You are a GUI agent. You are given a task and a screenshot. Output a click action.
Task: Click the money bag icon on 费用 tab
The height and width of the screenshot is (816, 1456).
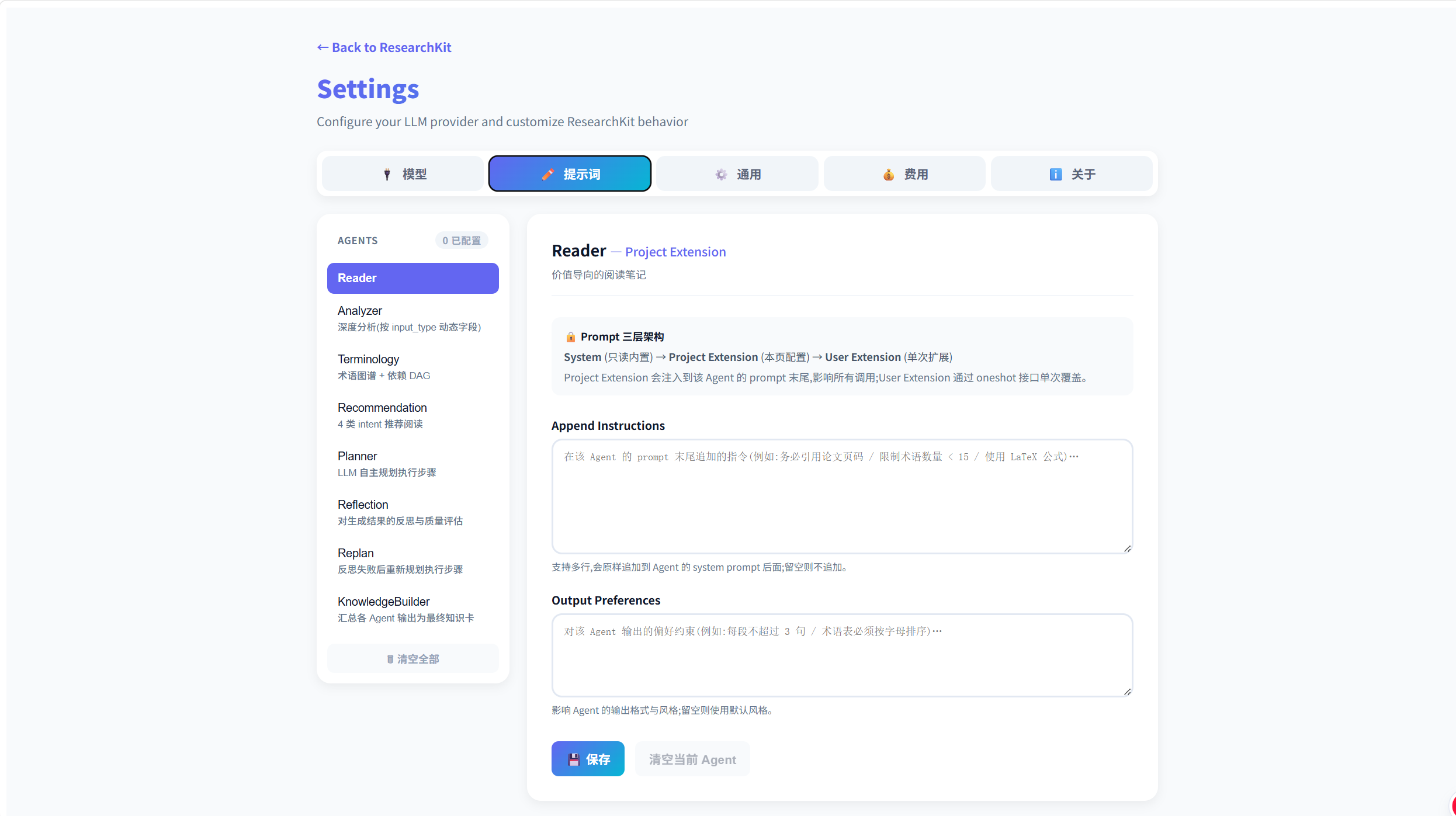pos(889,174)
